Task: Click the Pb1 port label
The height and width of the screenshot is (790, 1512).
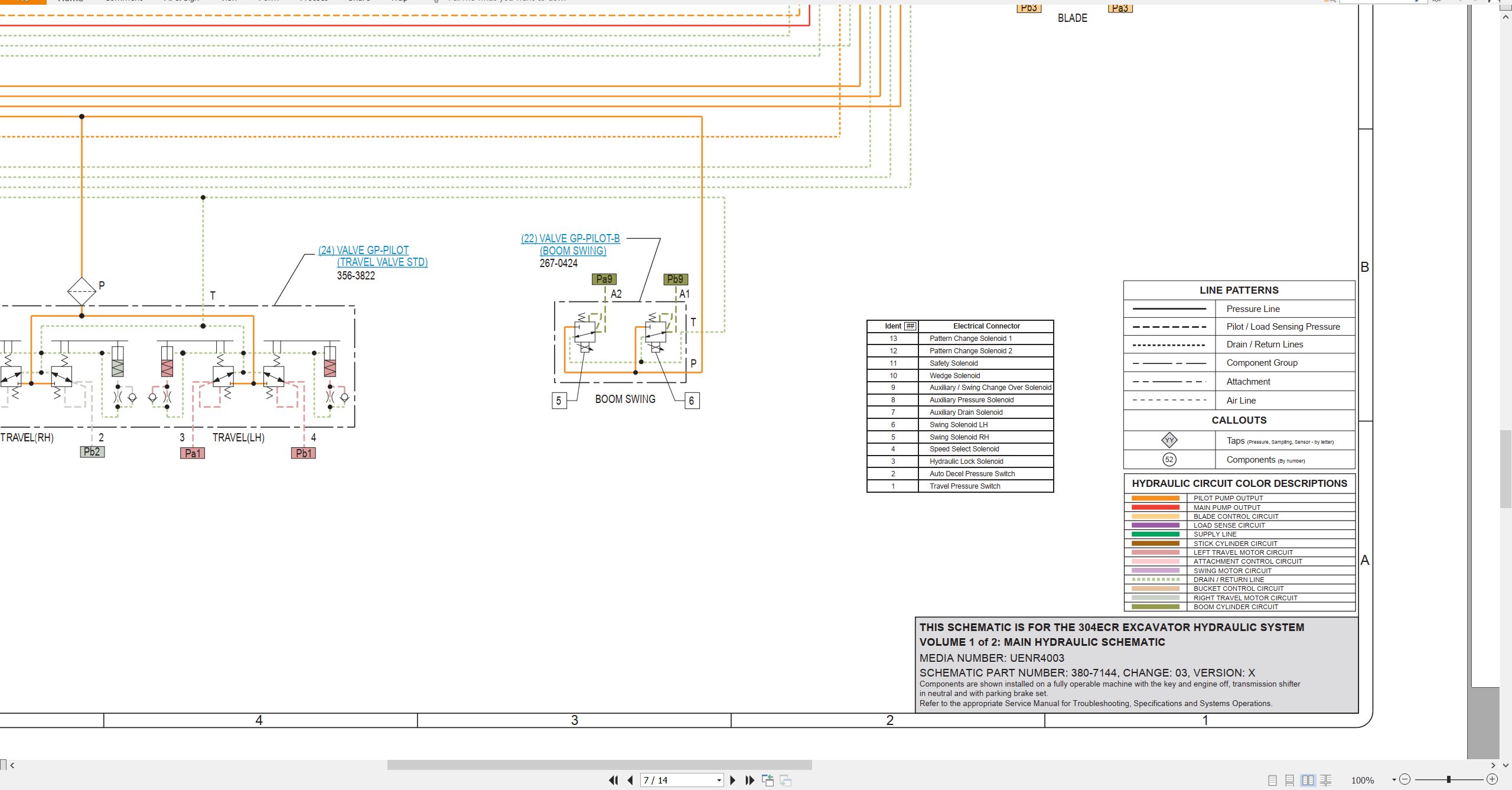Action: pos(304,453)
